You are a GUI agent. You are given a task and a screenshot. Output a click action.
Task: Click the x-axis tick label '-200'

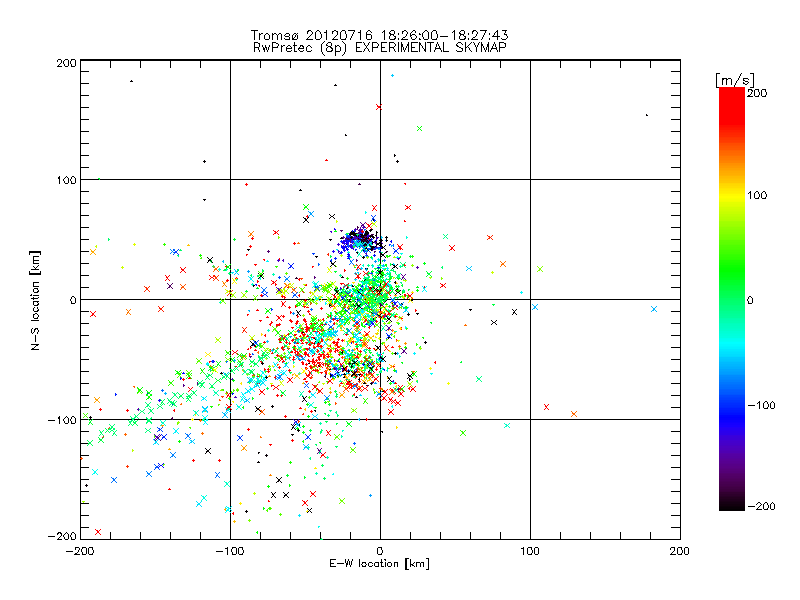point(80,551)
